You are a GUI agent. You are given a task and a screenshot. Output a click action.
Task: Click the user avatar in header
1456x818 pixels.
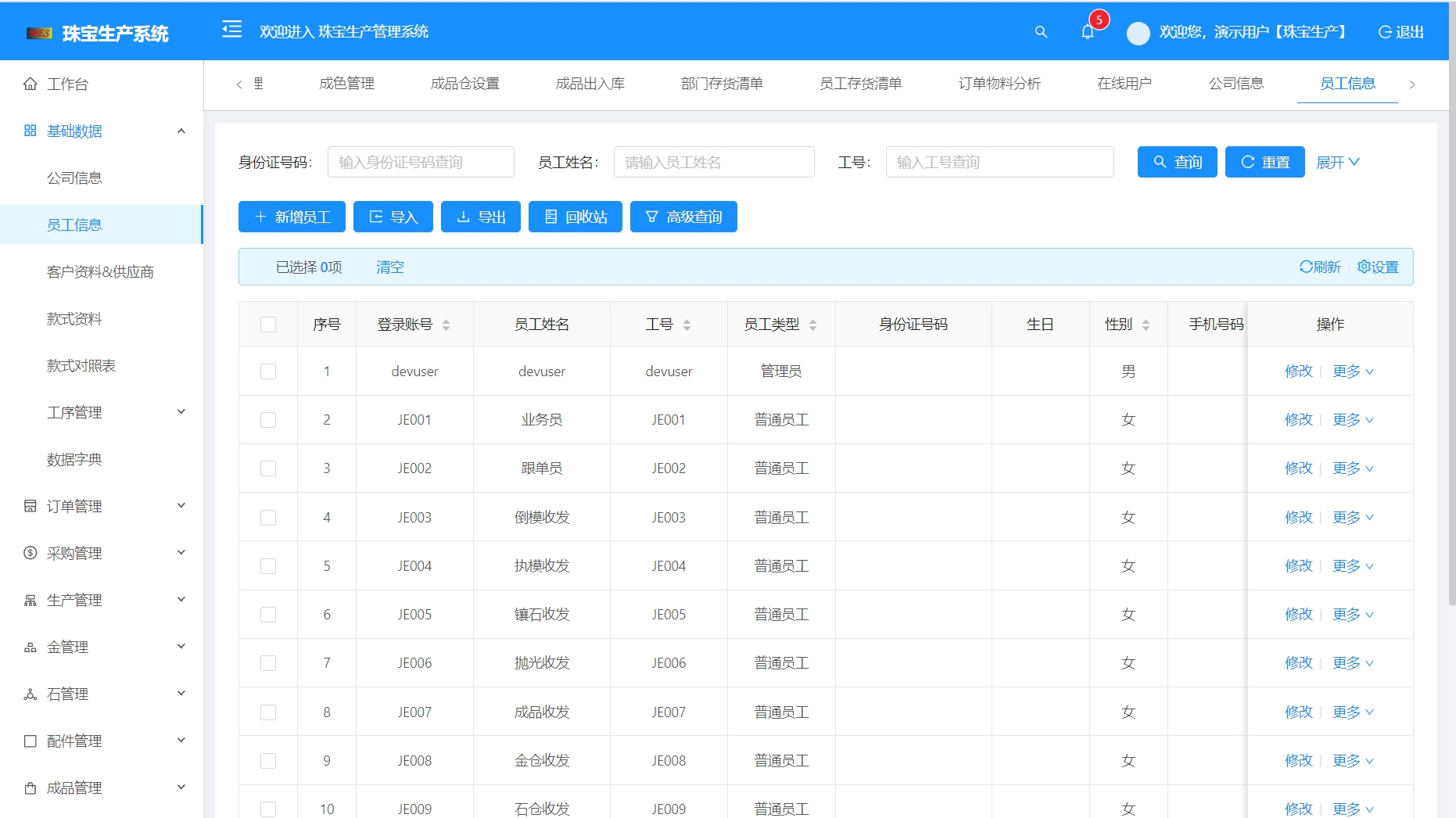1138,33
